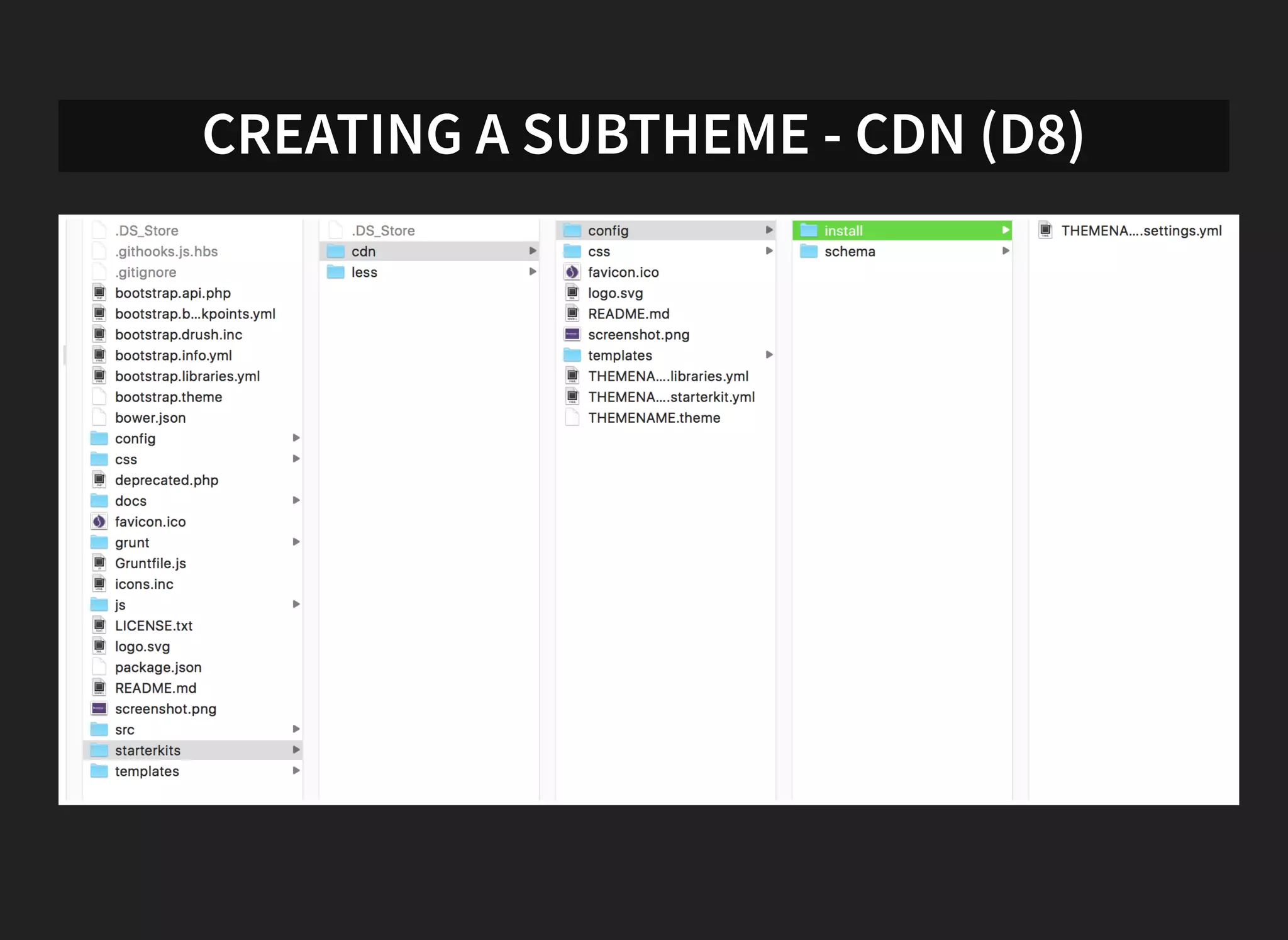Screen dimensions: 1288x940
Task: Click the templates folder icon in third column
Action: pyautogui.click(x=572, y=355)
